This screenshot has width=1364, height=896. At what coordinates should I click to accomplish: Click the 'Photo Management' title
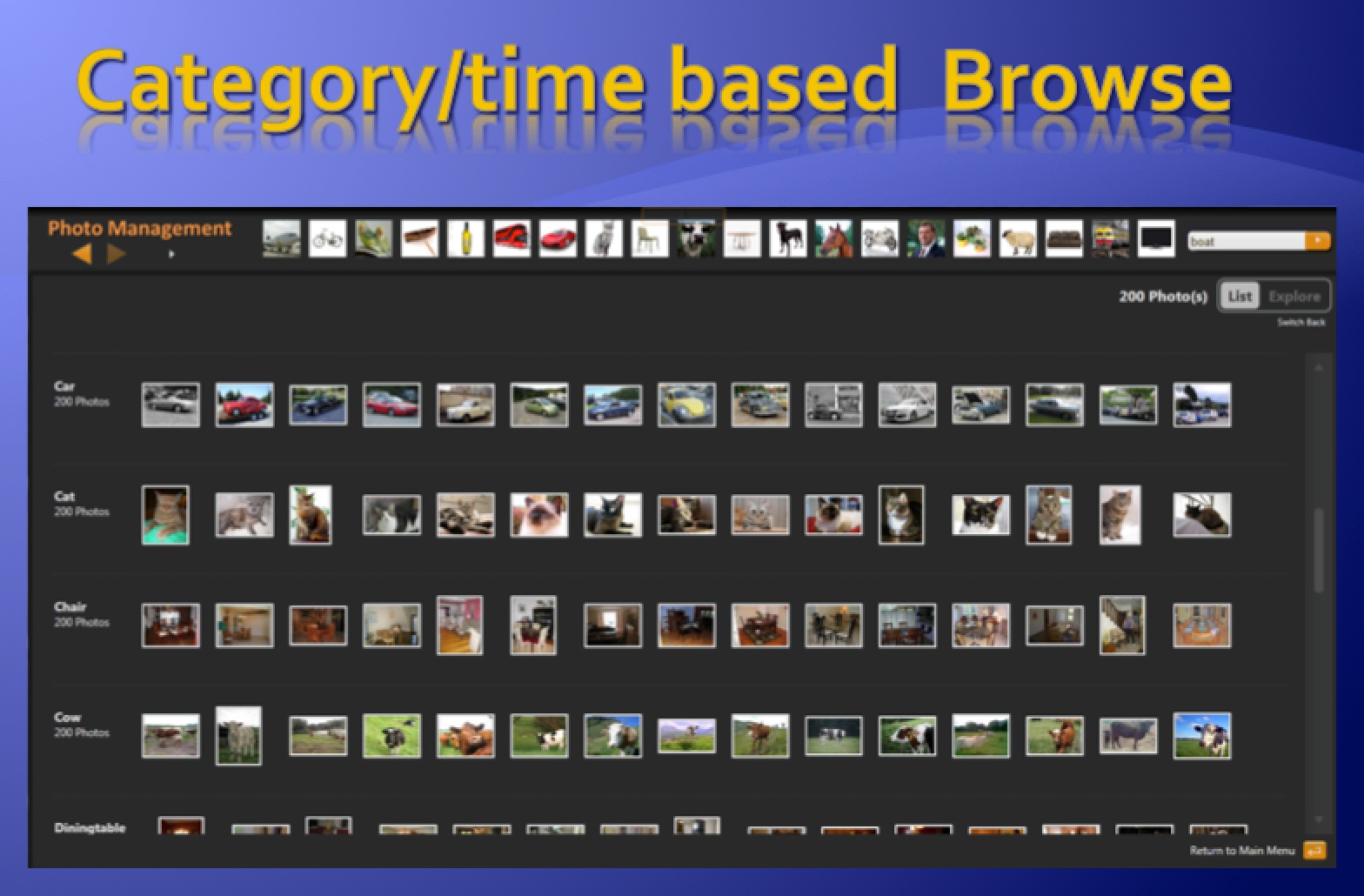140,228
